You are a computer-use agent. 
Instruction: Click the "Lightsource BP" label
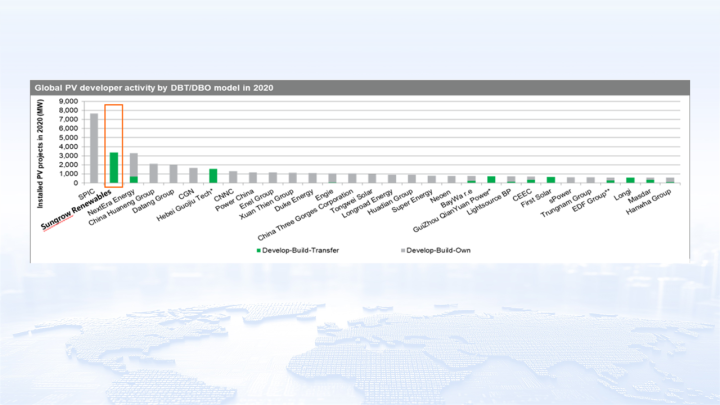(489, 202)
